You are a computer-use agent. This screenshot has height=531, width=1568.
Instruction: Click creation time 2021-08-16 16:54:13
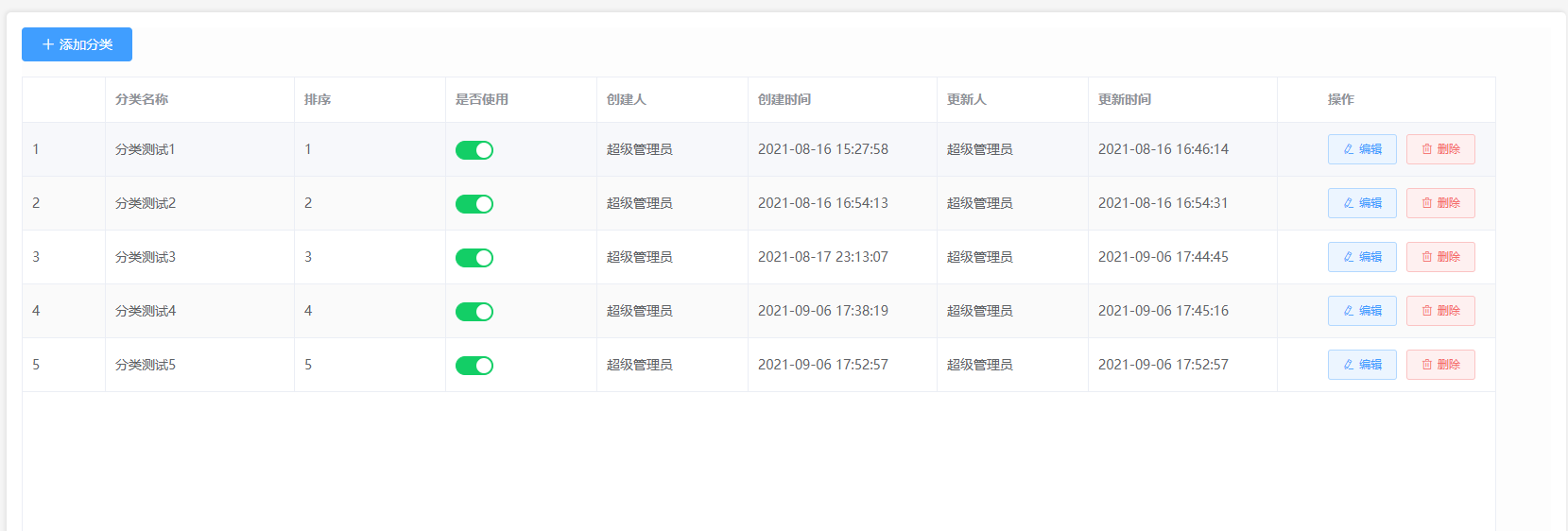(x=823, y=203)
